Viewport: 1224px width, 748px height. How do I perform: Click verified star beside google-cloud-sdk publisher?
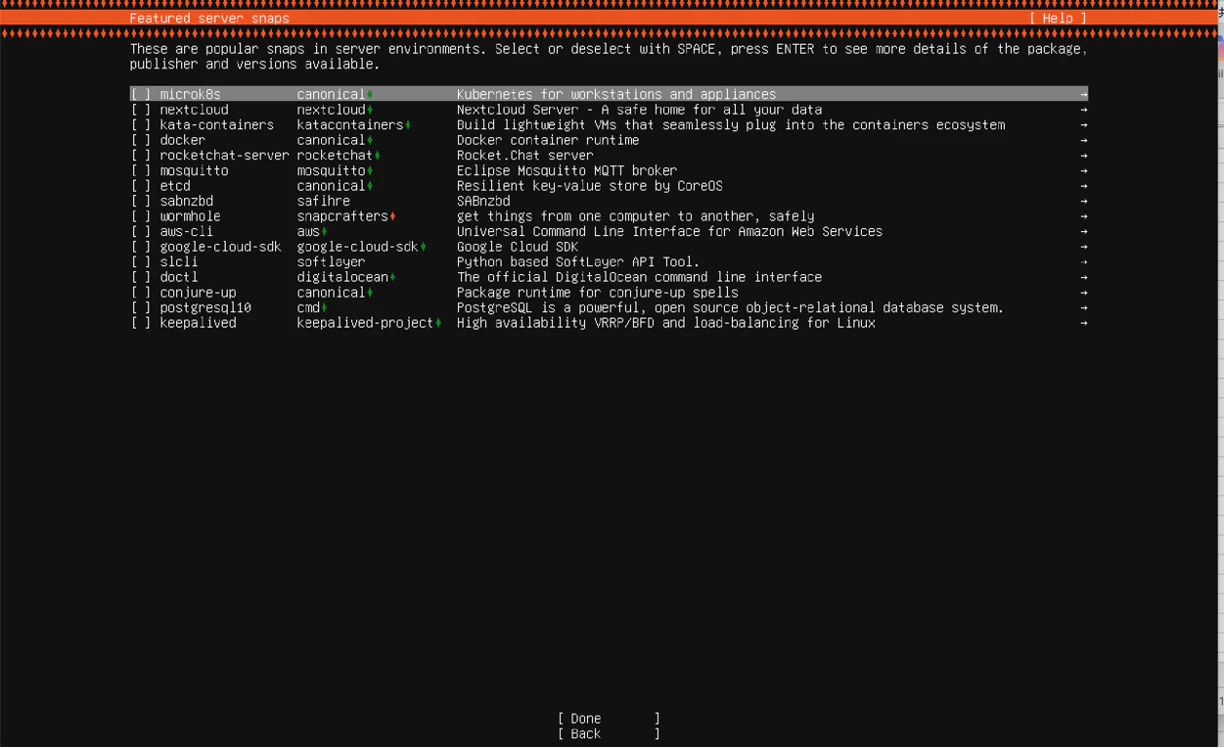423,247
